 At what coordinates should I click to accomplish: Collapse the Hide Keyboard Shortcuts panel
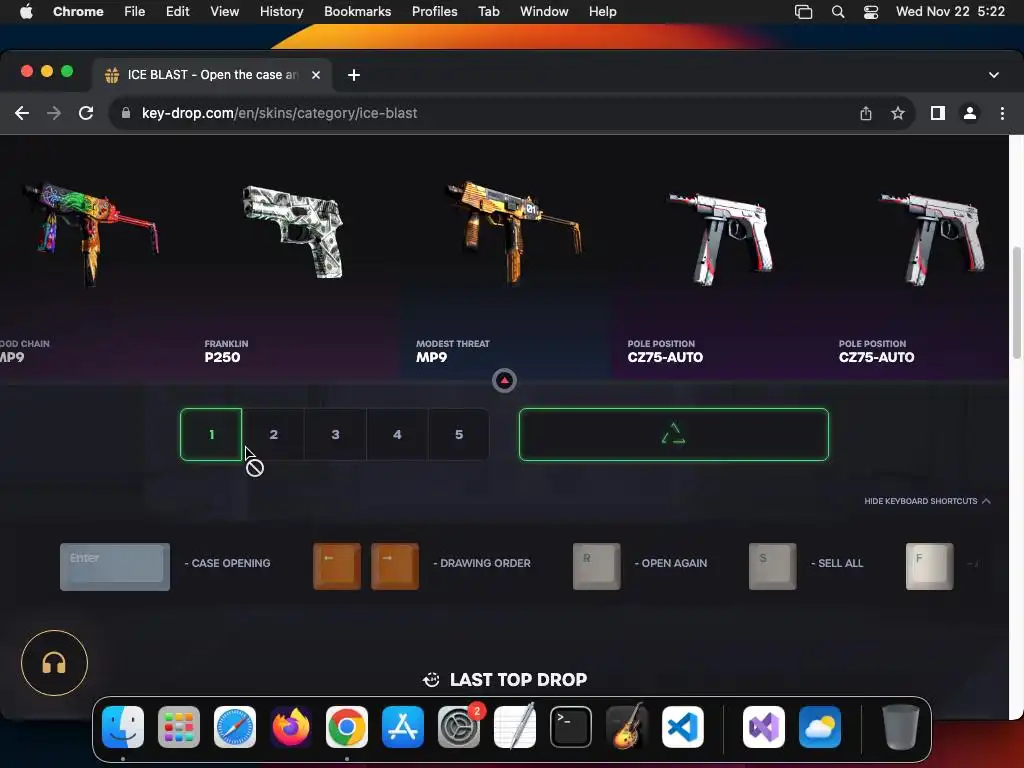927,501
